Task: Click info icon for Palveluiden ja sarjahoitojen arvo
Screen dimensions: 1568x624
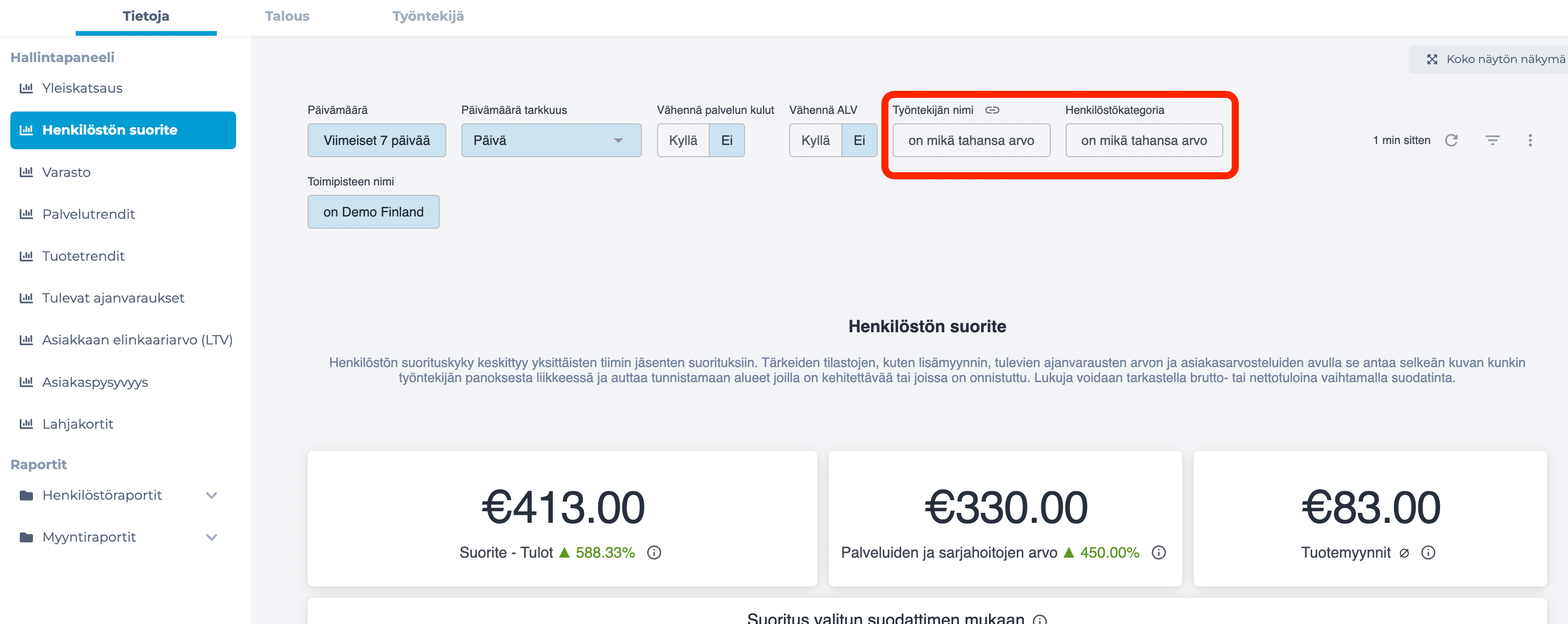Action: (1158, 553)
